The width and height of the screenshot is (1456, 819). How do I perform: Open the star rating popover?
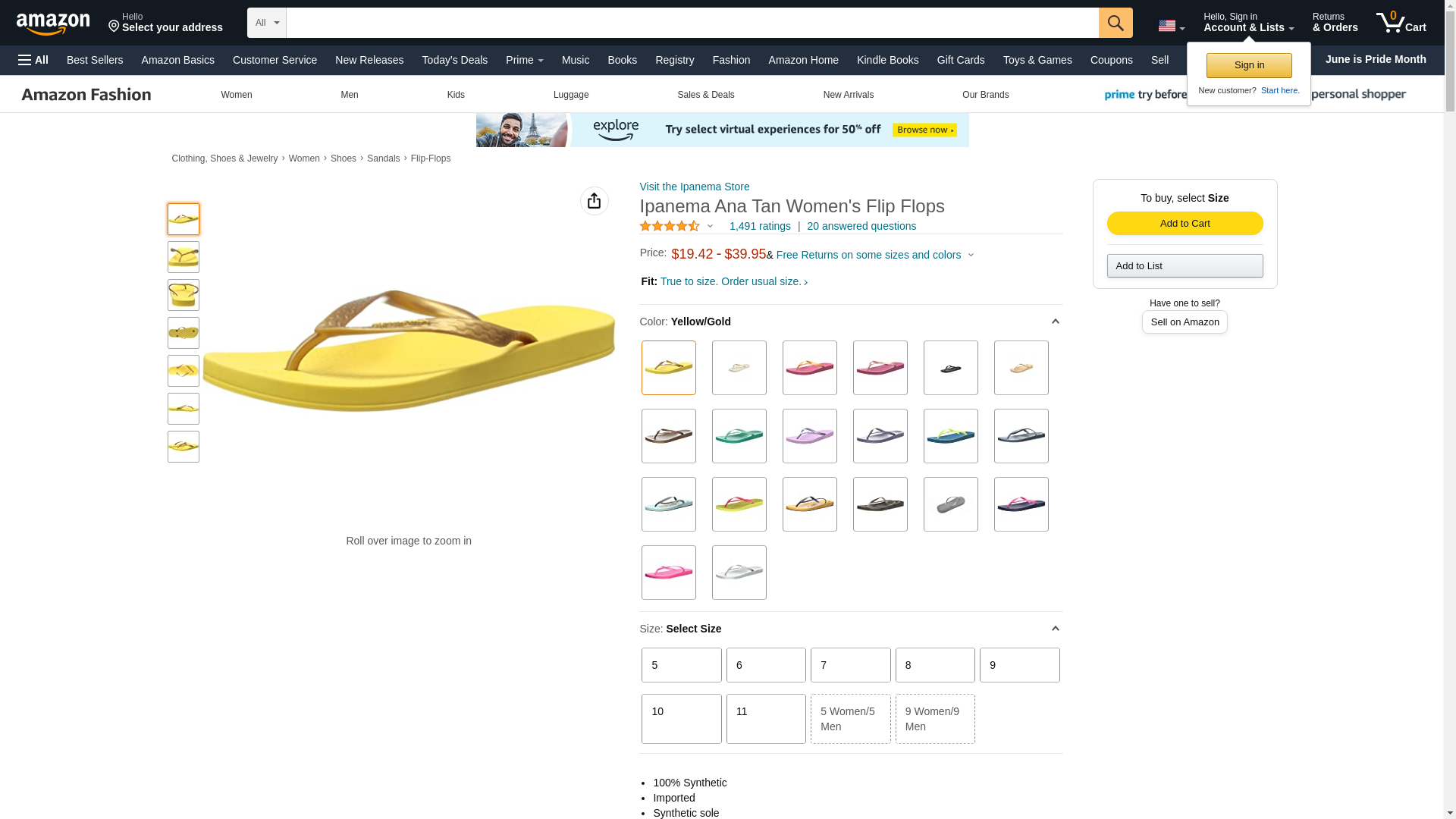[x=676, y=226]
